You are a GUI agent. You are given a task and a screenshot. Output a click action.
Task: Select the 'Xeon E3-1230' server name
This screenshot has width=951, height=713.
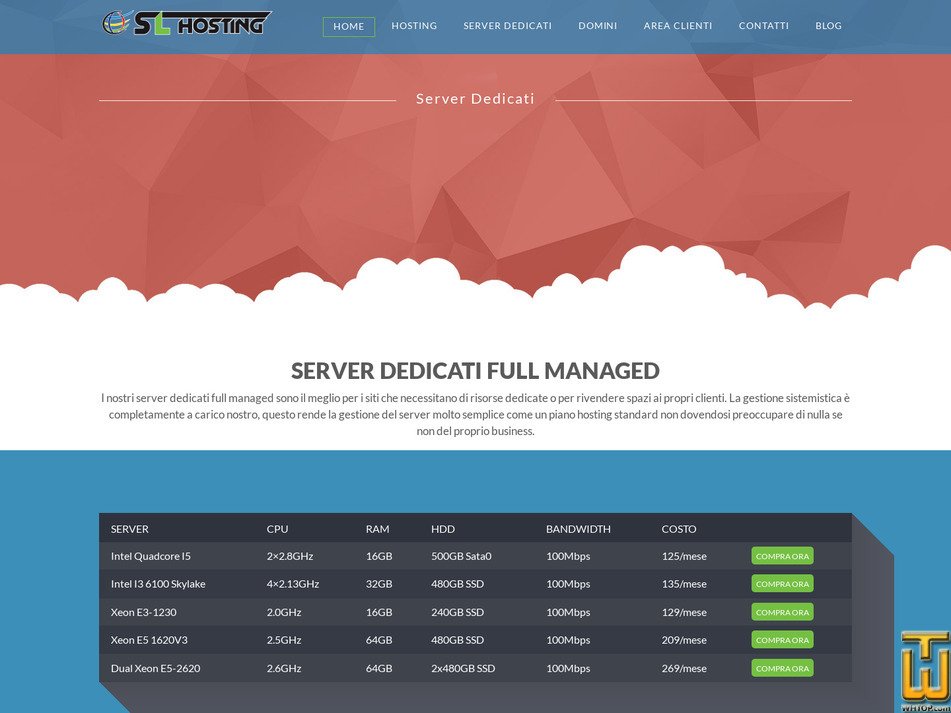point(144,612)
